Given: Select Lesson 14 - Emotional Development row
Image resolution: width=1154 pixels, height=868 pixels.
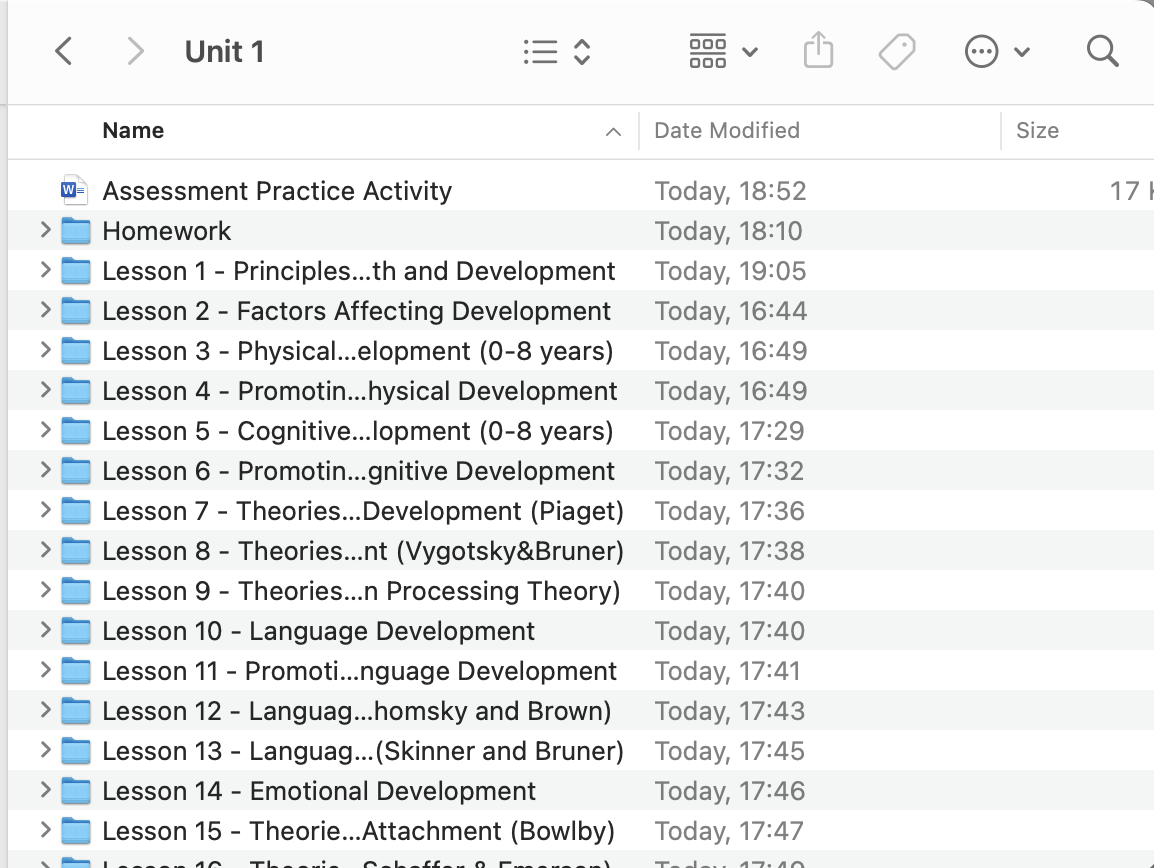Looking at the screenshot, I should click(319, 791).
